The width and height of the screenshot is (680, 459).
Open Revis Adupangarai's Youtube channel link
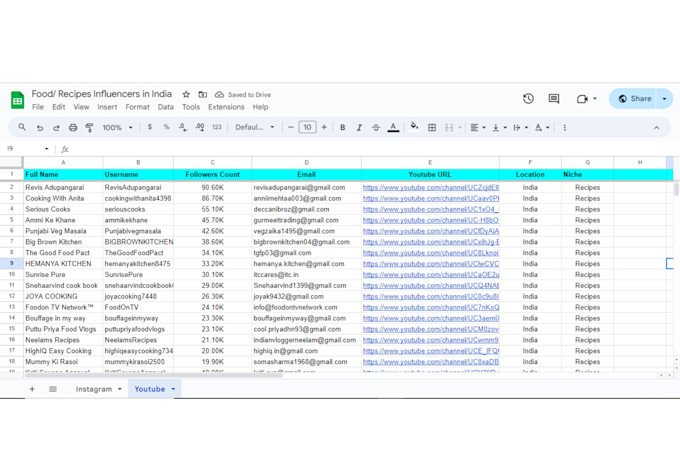coord(431,187)
